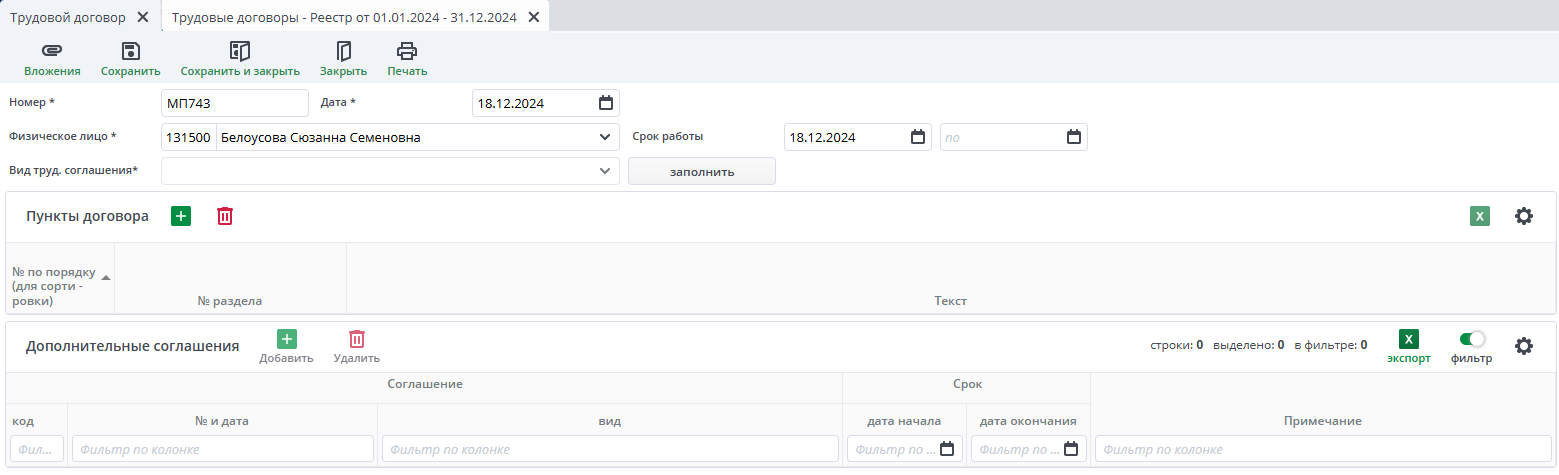Click the код column header
1559x475 pixels.
[x=23, y=421]
